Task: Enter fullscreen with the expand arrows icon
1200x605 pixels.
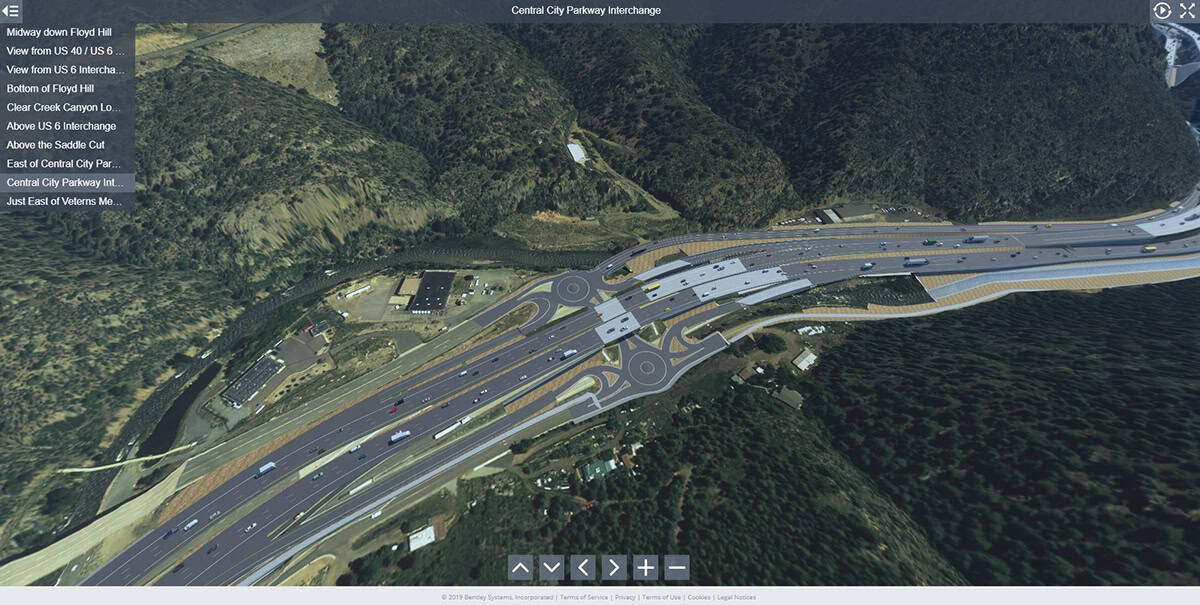Action: (x=1187, y=11)
